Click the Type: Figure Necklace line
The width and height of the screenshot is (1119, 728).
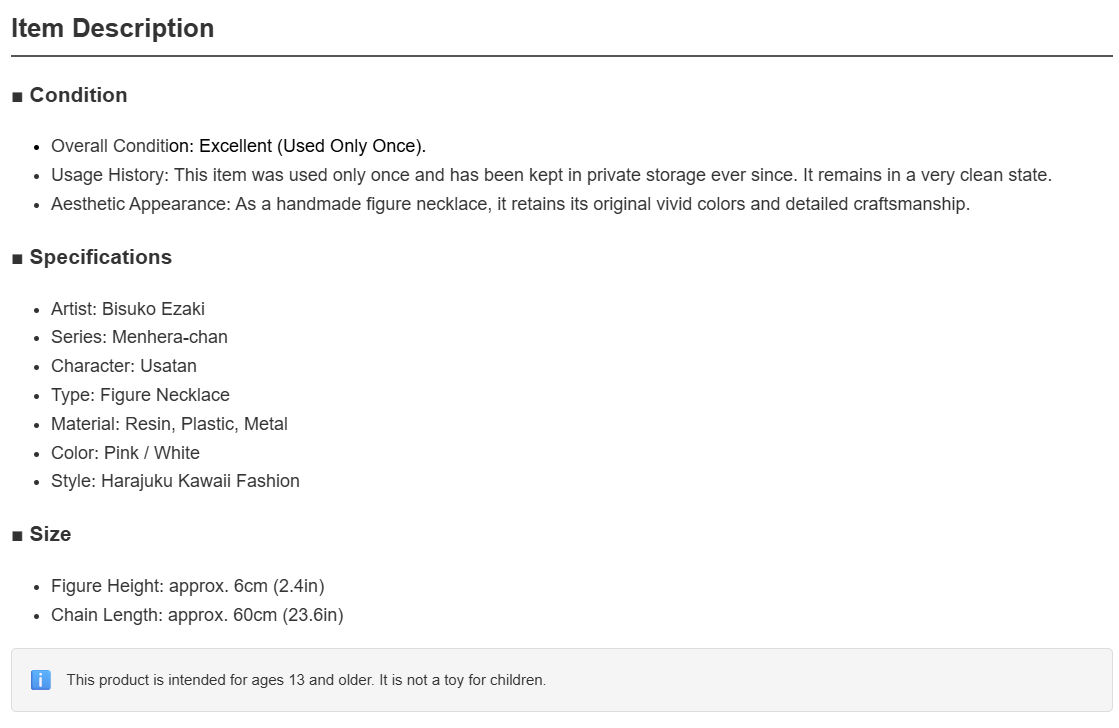(141, 395)
